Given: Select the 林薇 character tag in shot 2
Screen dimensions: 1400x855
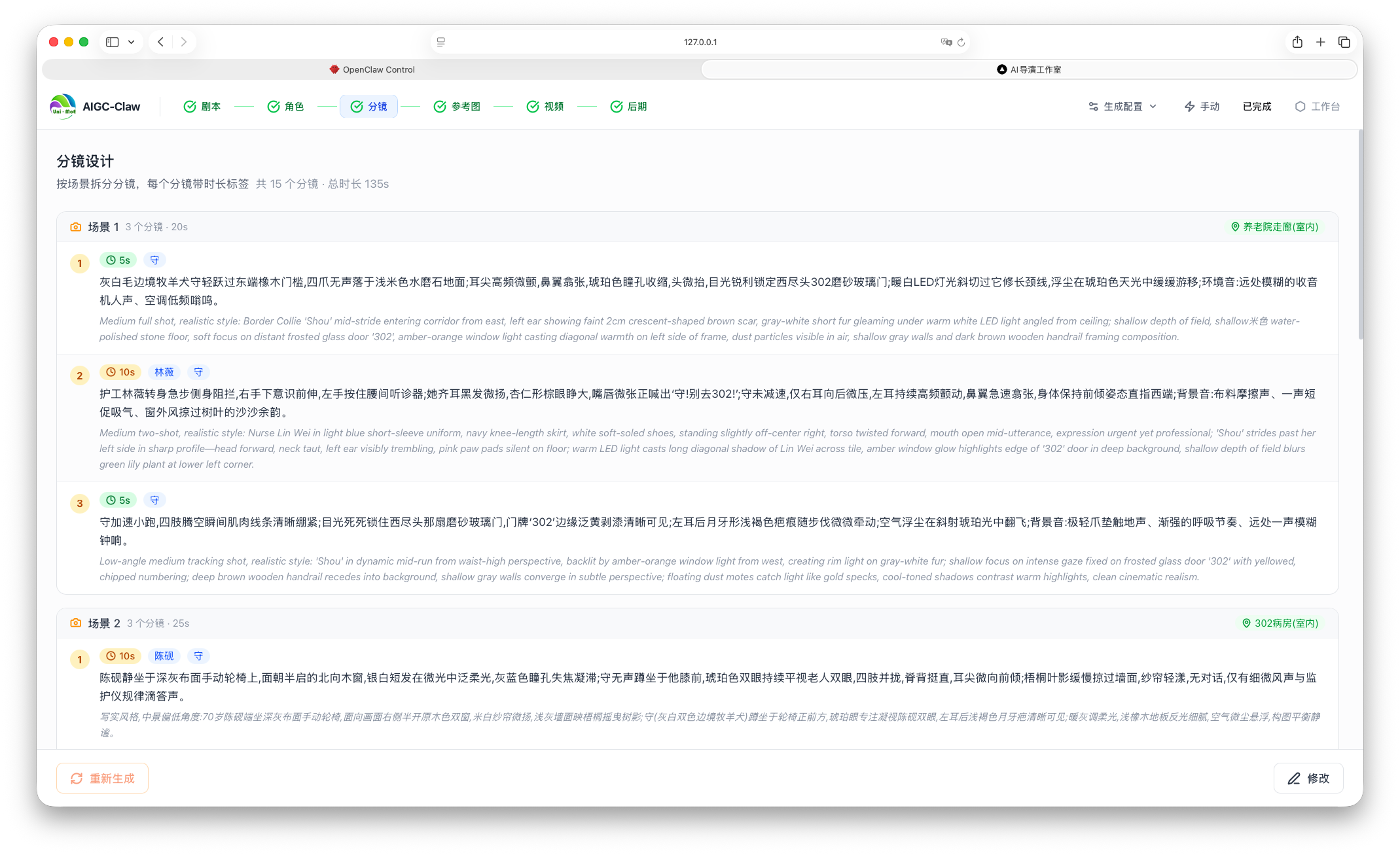Looking at the screenshot, I should (164, 372).
